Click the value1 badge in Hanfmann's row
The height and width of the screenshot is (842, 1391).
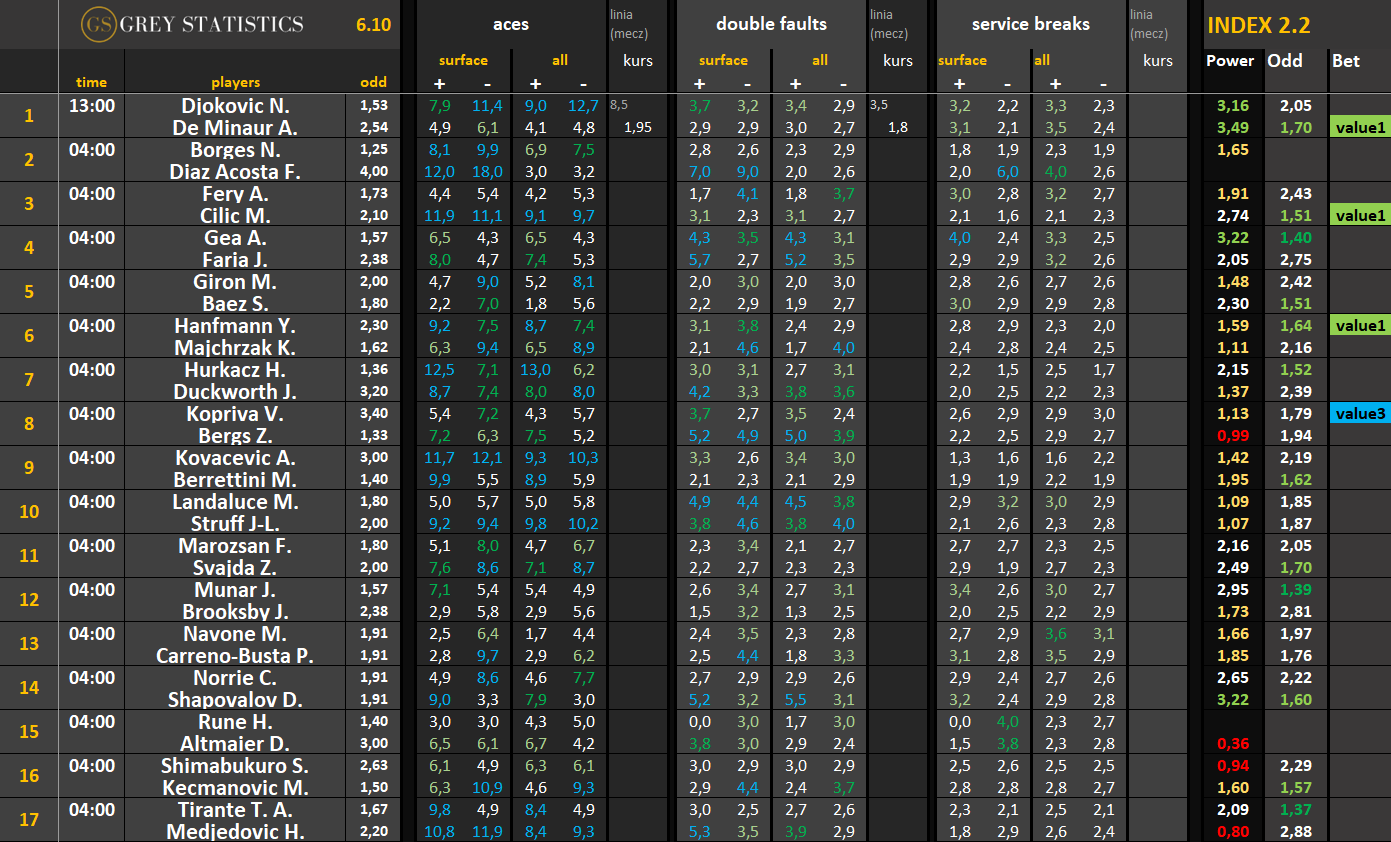(1360, 325)
